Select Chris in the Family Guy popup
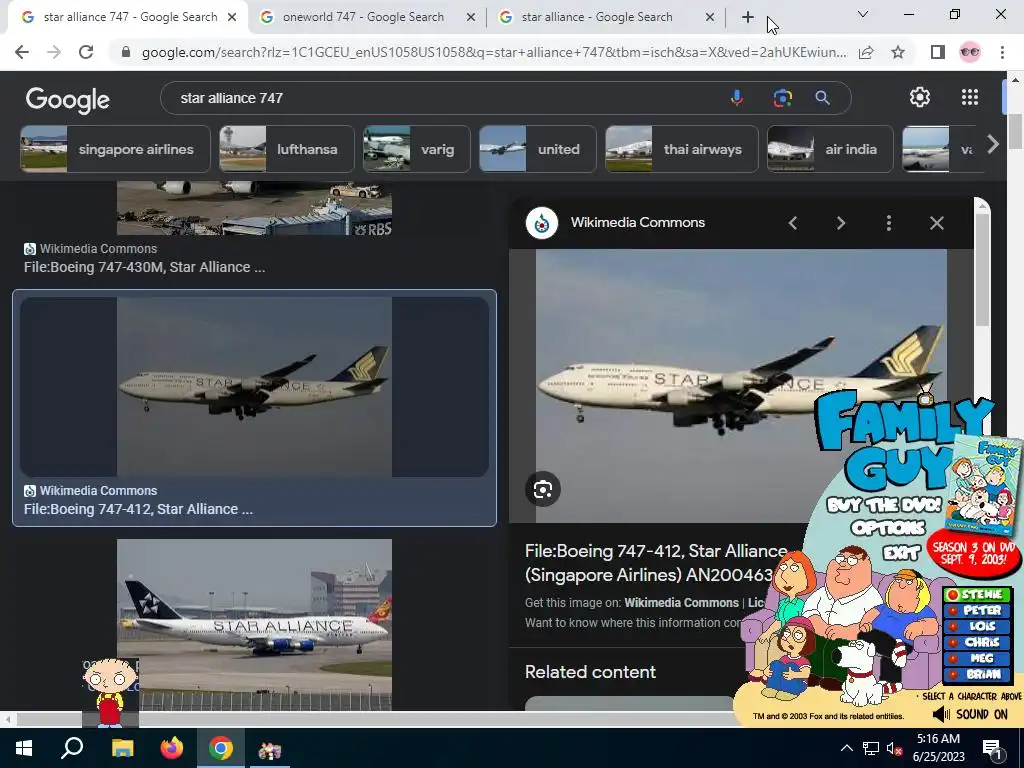 point(977,642)
